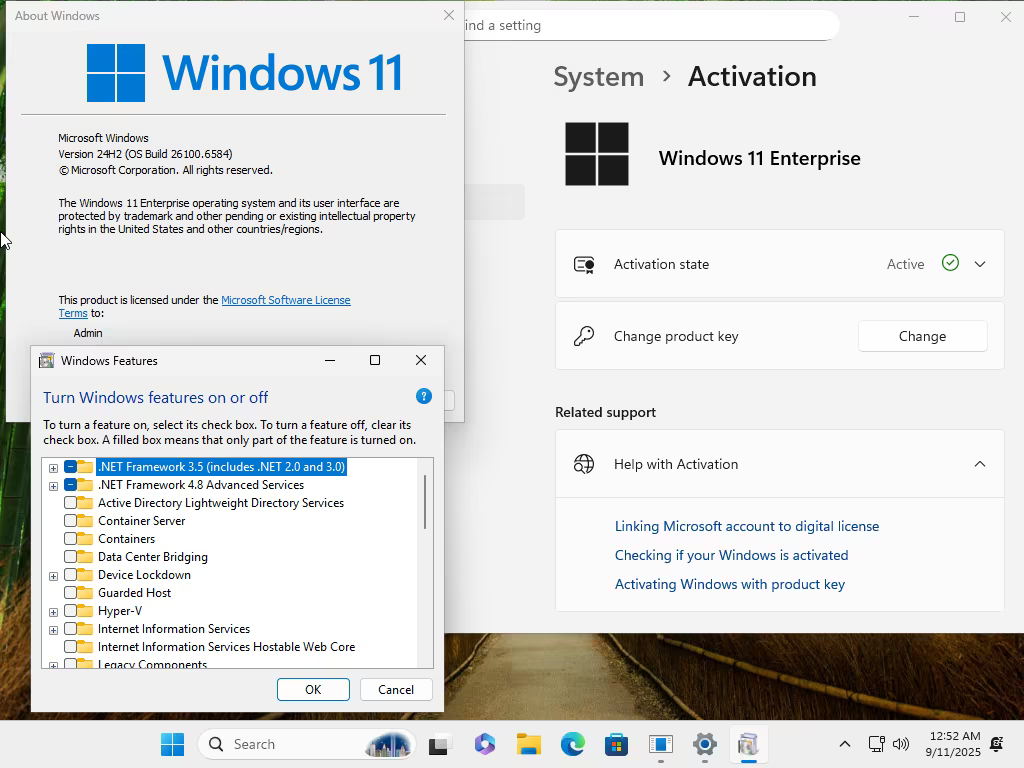Switch to the About Windows taskbar app
Image resolution: width=1024 pixels, height=768 pixels.
click(x=661, y=744)
